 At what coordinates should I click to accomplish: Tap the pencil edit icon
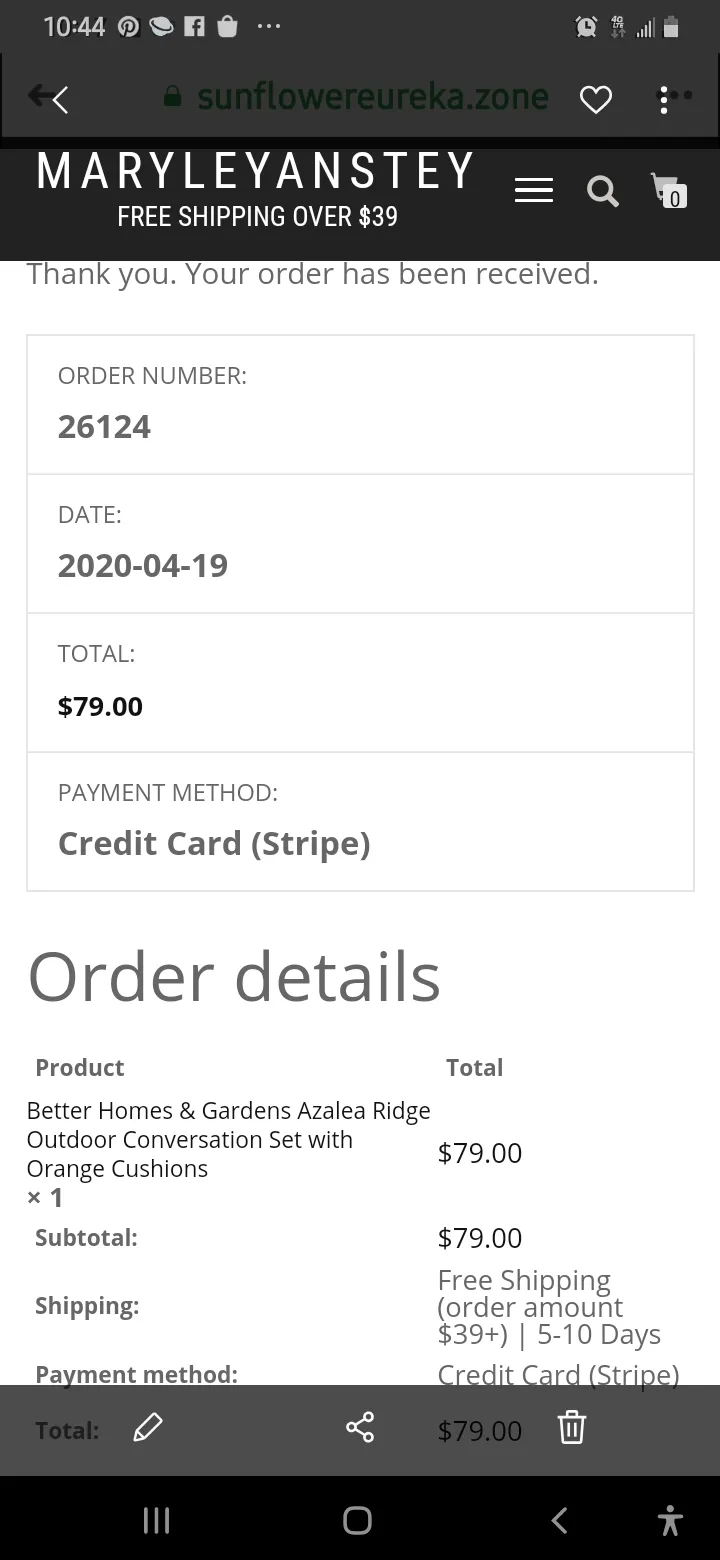click(147, 1428)
